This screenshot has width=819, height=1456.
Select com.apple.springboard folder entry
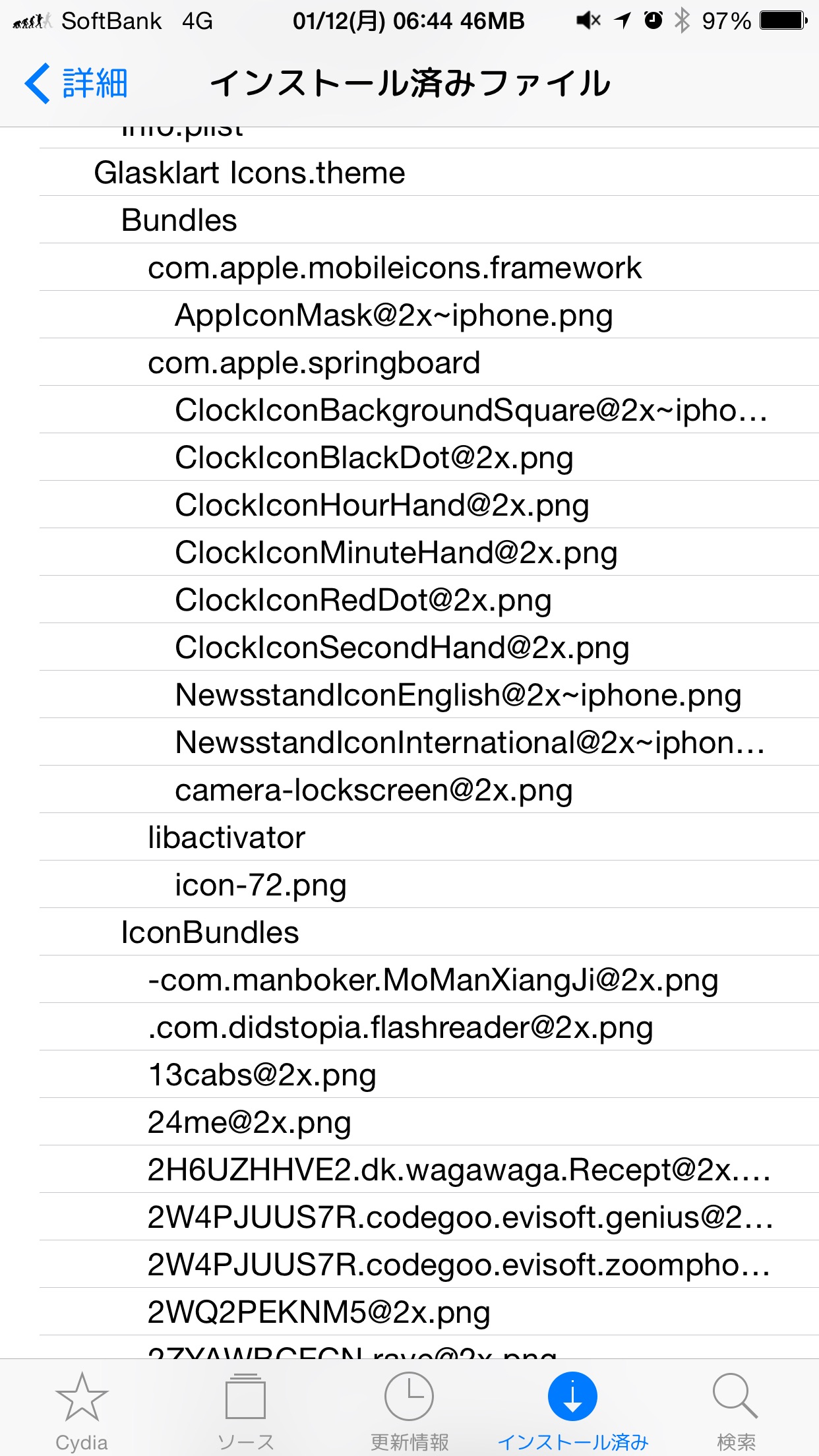(429, 362)
